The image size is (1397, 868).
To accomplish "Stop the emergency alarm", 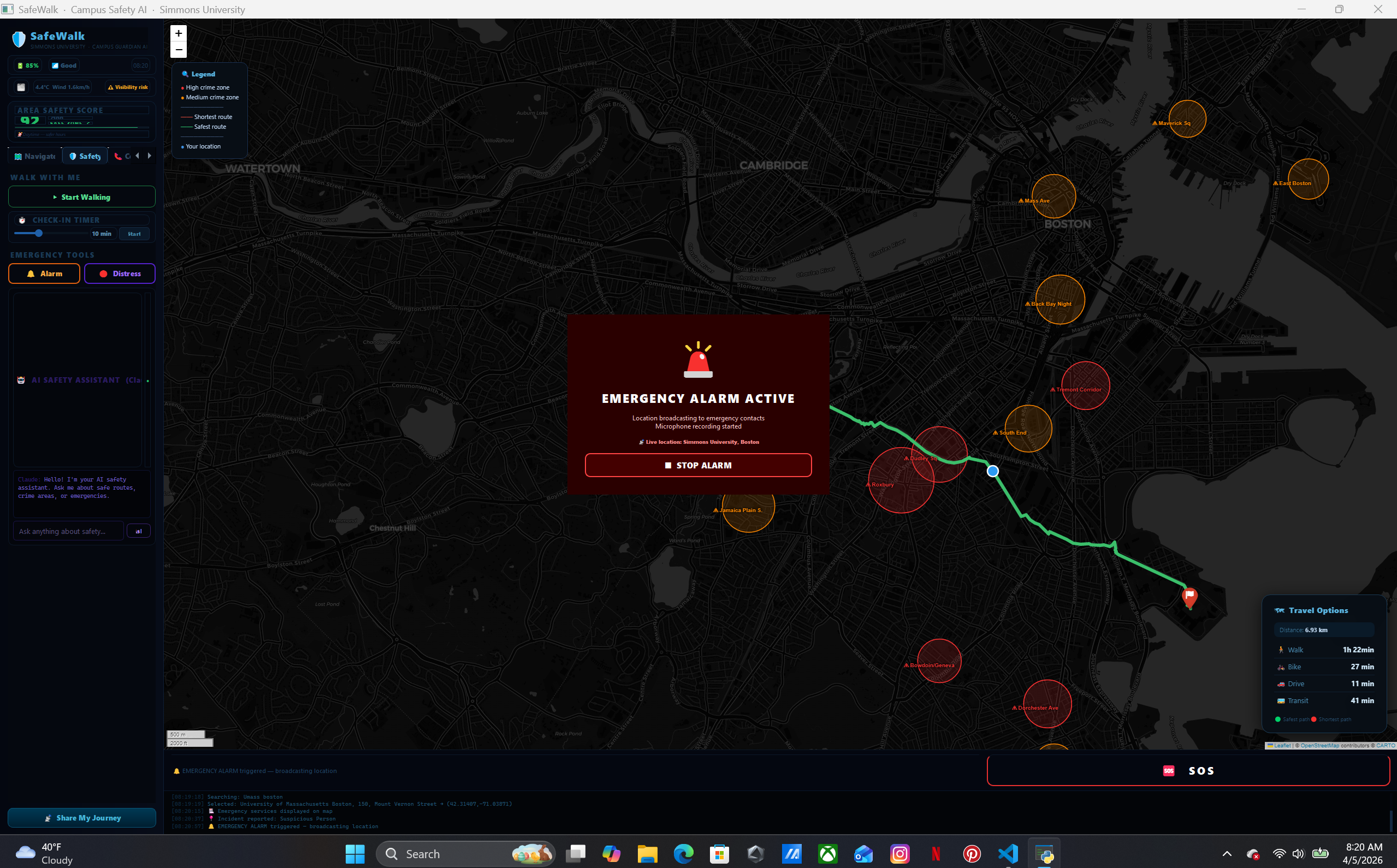I will pos(697,465).
